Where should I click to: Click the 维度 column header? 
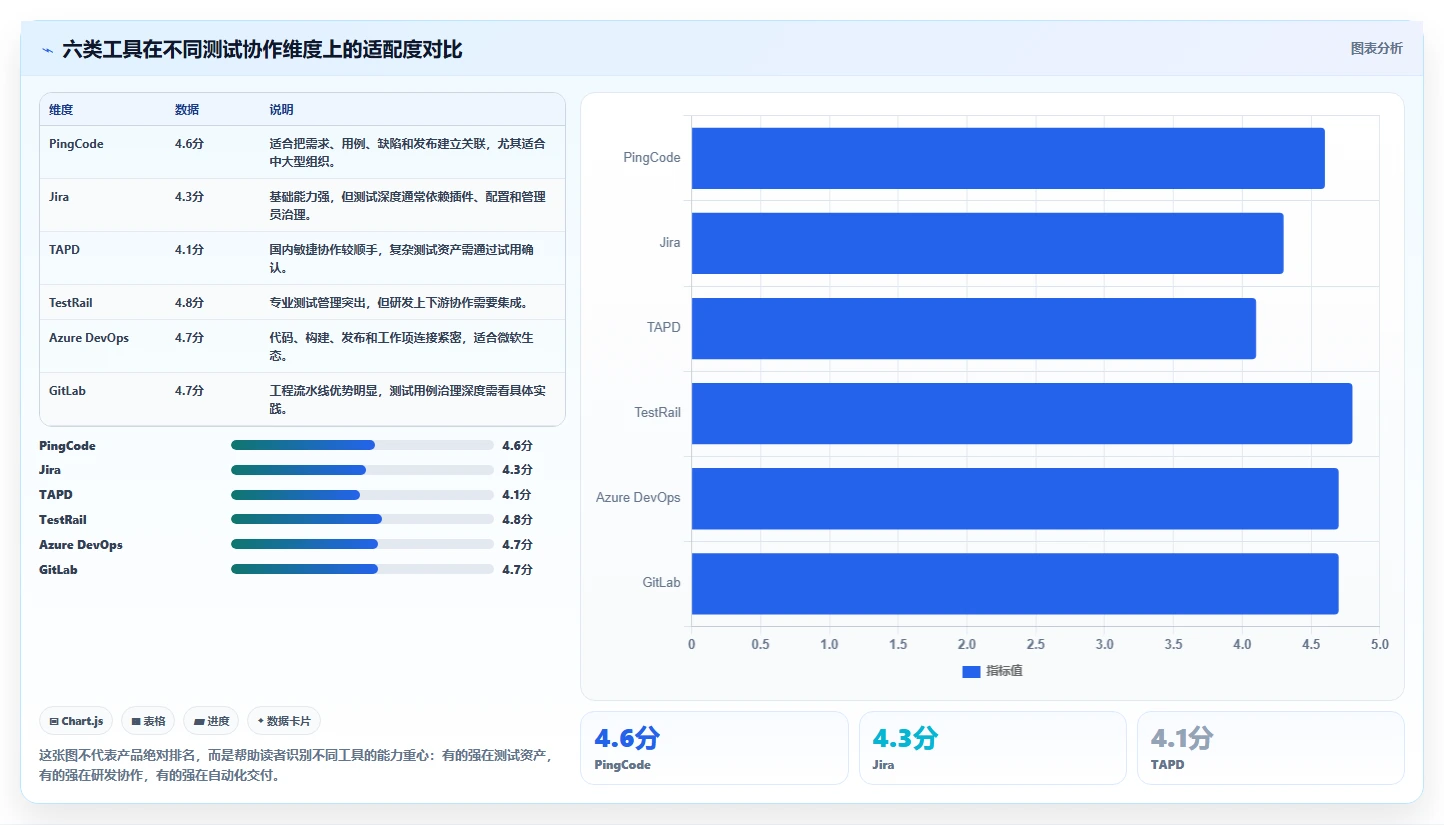61,110
